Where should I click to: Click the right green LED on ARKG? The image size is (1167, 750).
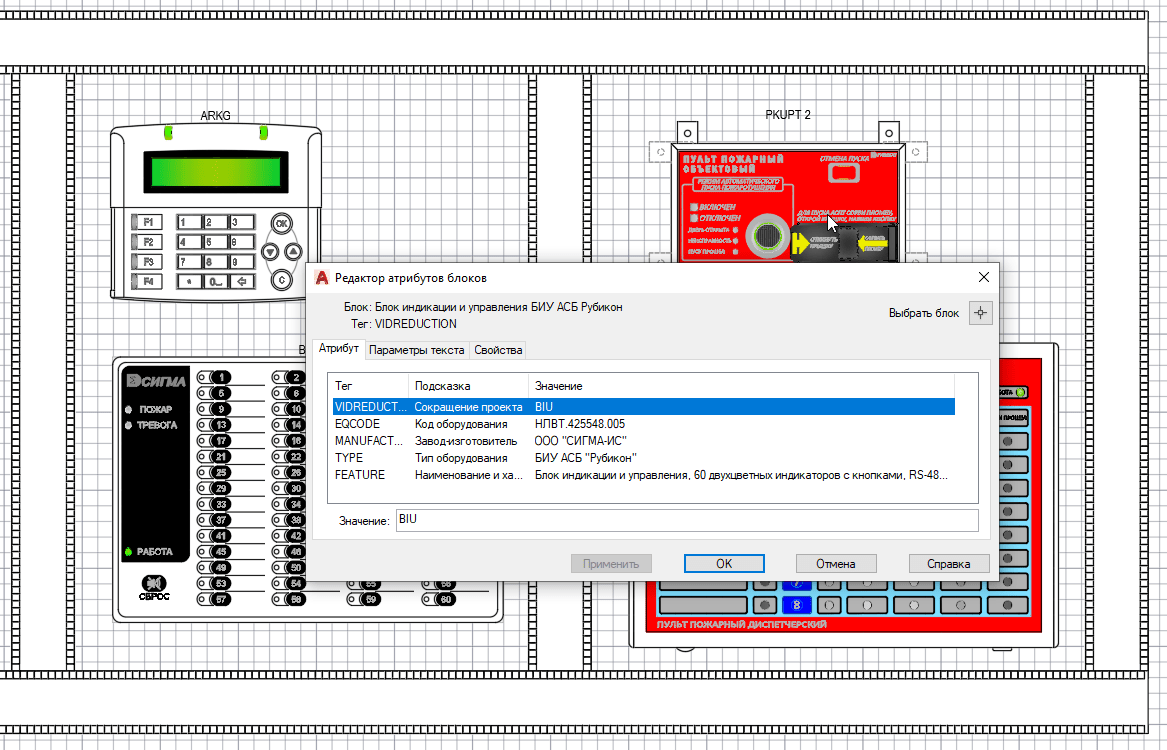click(263, 133)
